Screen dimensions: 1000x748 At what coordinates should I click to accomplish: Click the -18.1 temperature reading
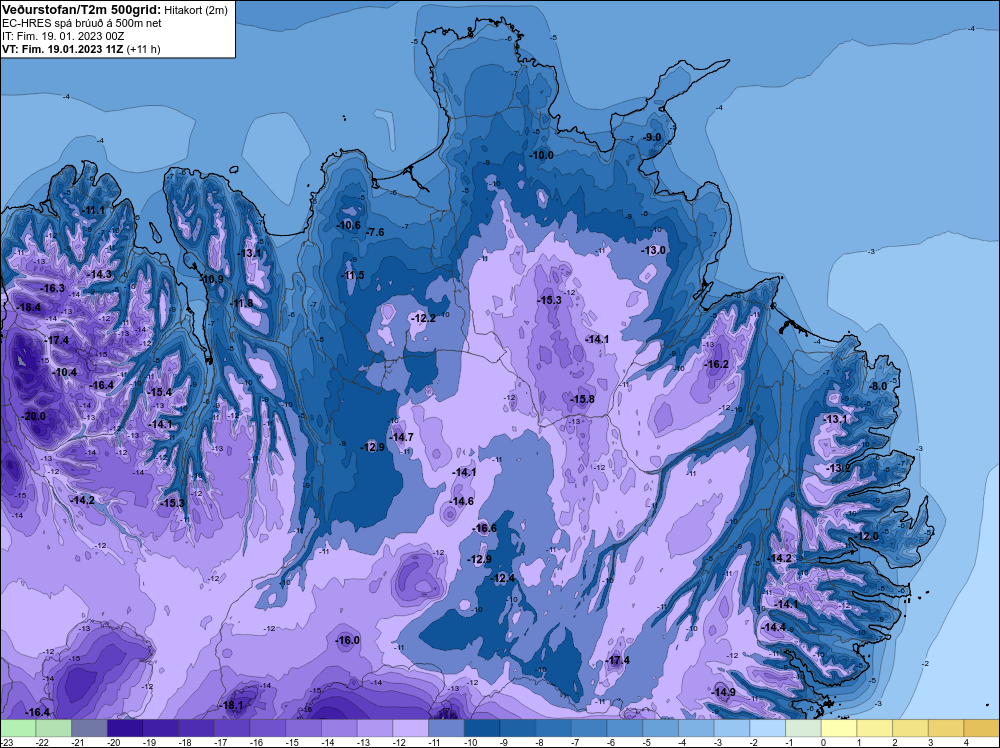point(231,705)
